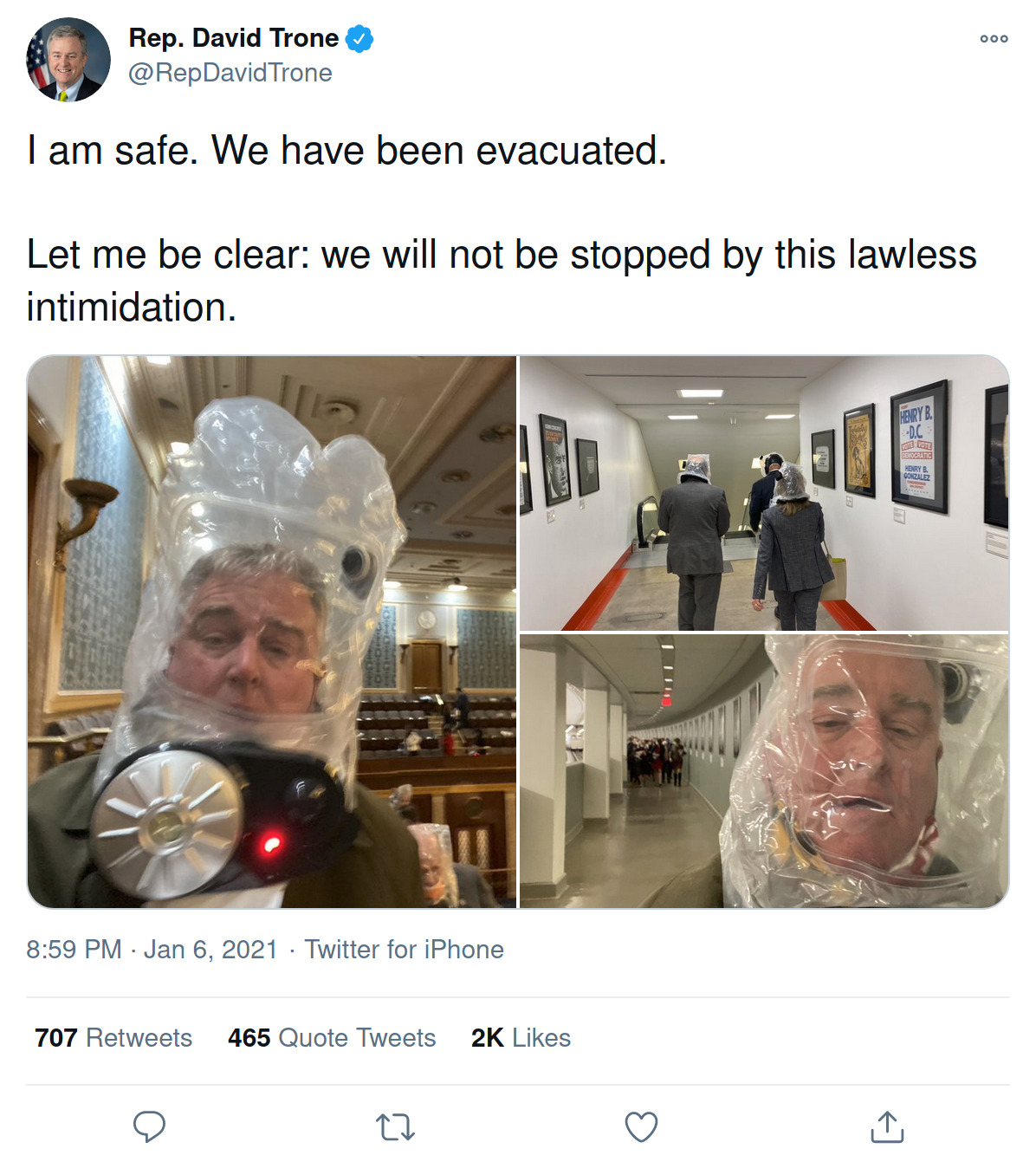View the 2K Likes list

[521, 1038]
